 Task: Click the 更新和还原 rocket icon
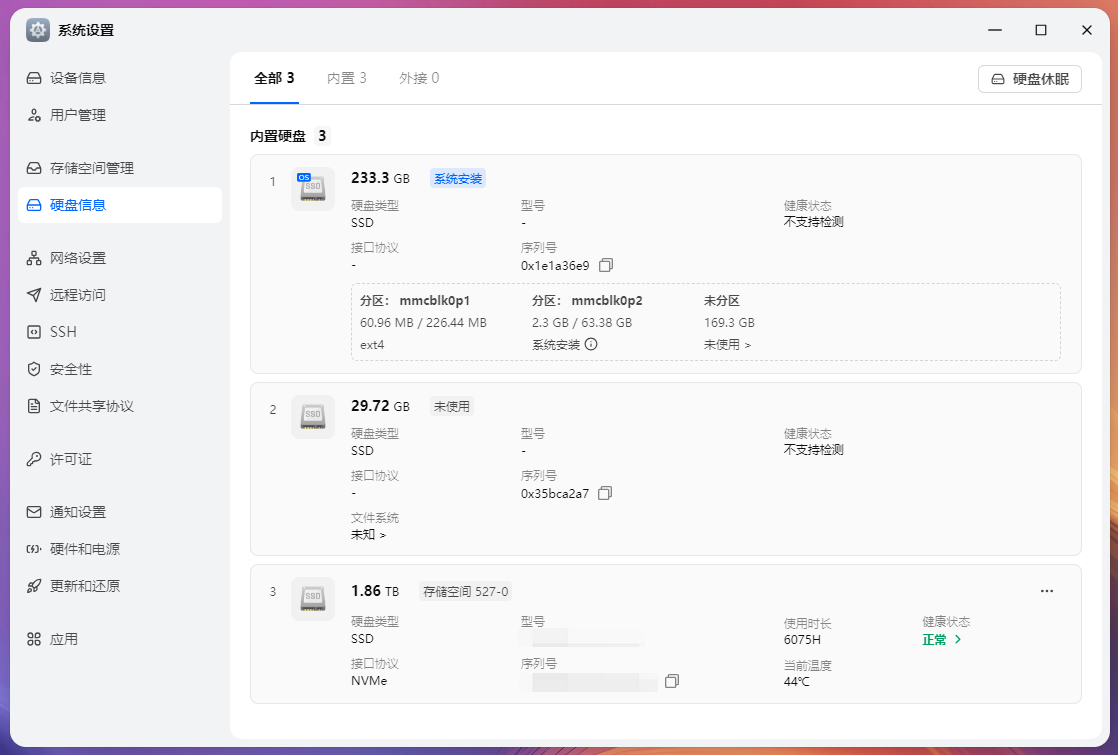point(34,586)
